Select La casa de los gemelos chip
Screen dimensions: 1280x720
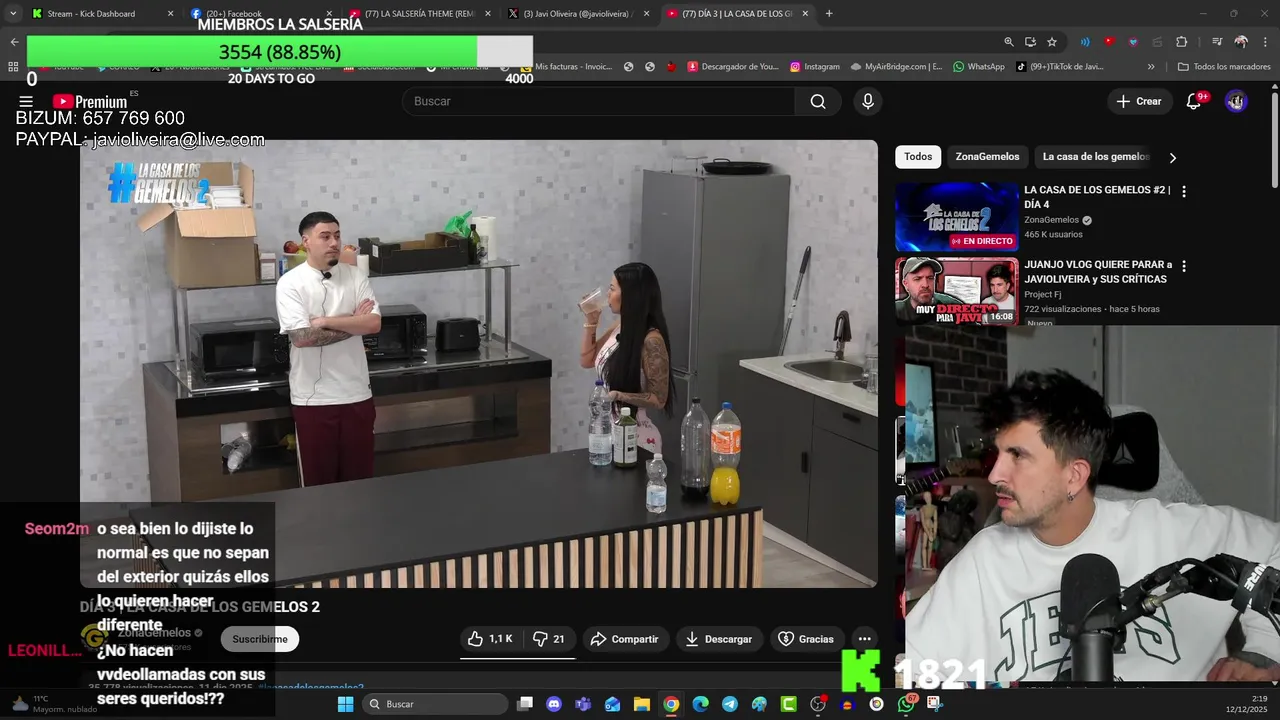coord(1096,157)
